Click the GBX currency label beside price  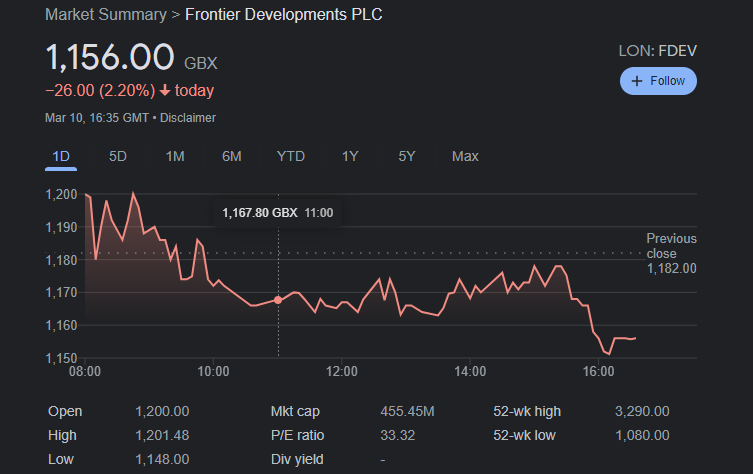coord(201,63)
